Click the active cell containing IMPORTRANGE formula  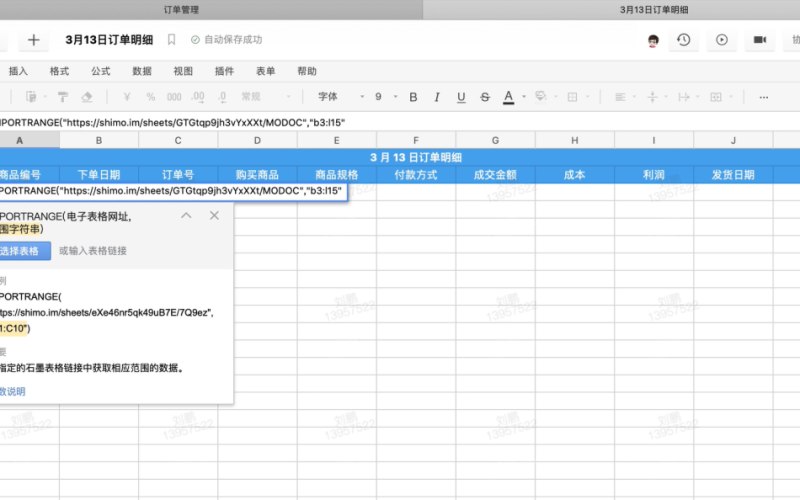click(x=173, y=191)
